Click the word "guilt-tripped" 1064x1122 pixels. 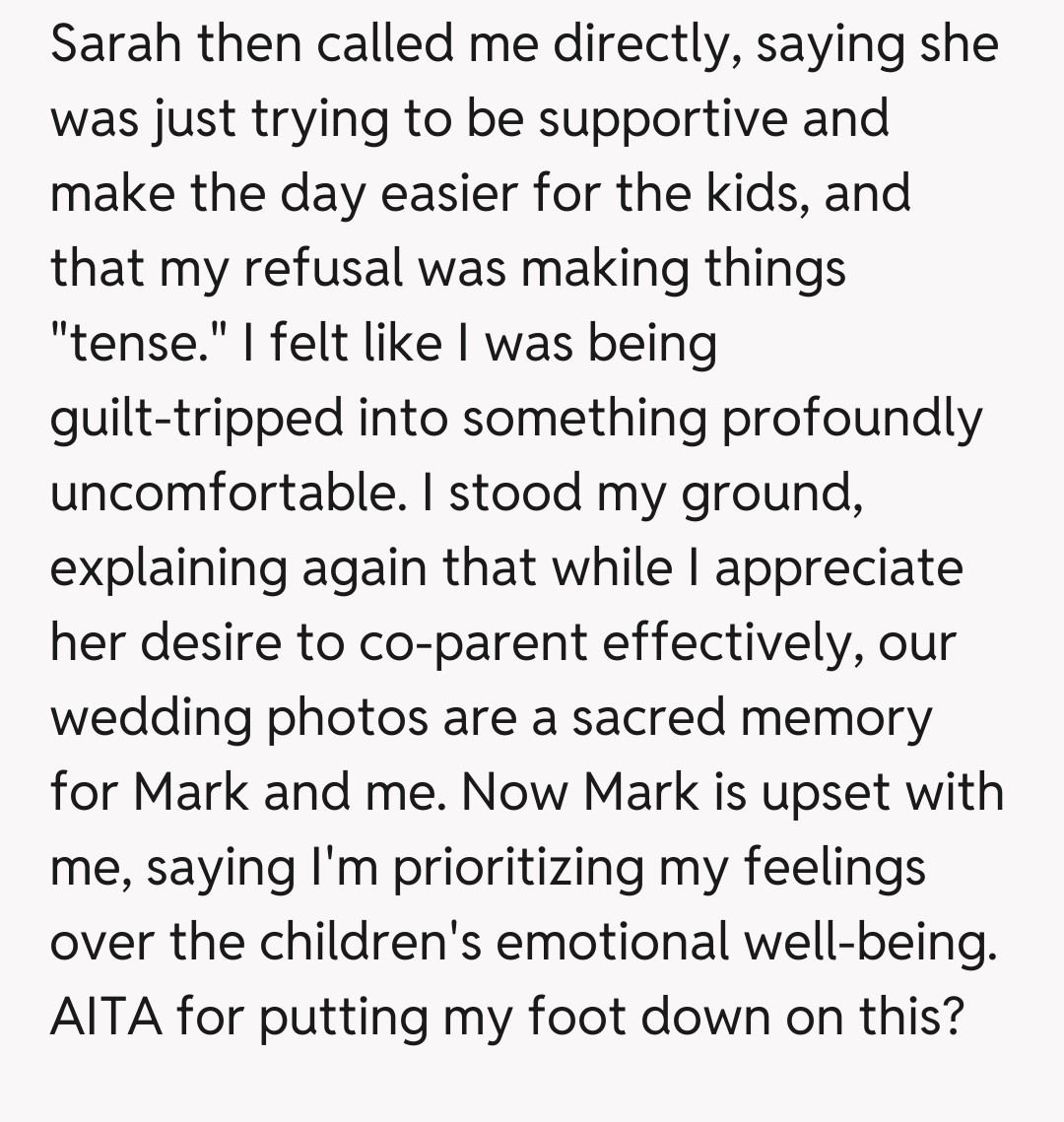(198, 418)
